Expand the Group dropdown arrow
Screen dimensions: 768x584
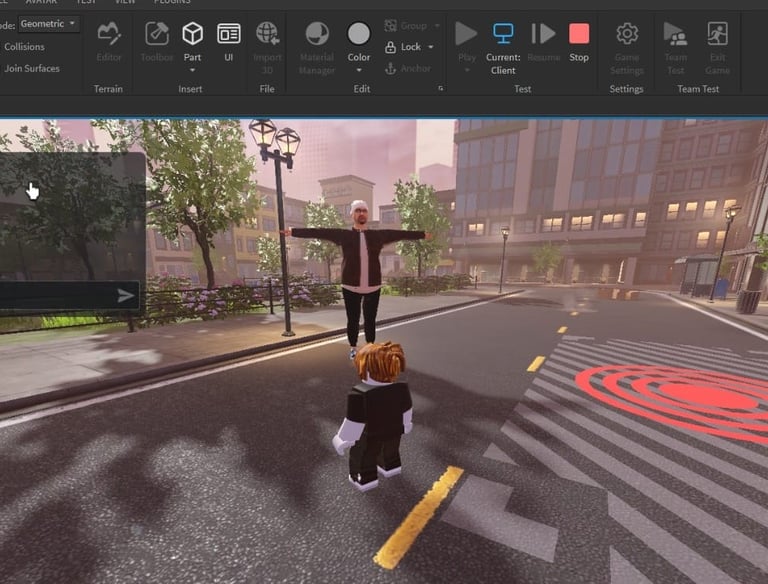(437, 25)
